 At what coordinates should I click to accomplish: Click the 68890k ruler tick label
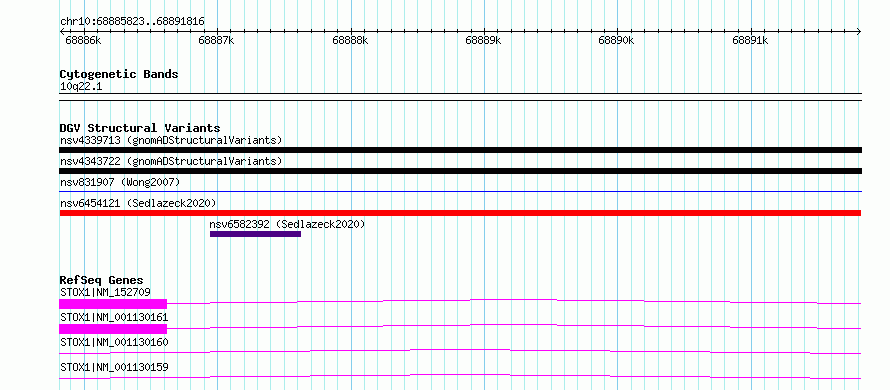click(617, 41)
